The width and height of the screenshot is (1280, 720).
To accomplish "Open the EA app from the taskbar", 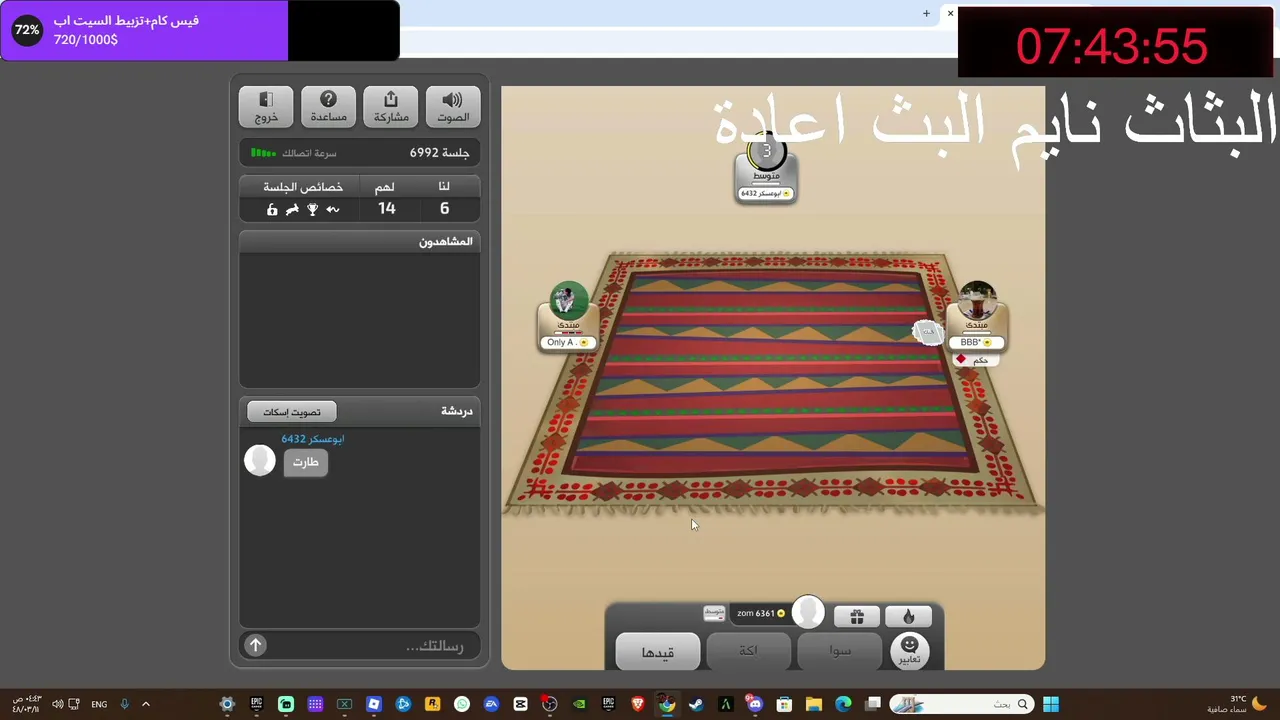I will (491, 704).
